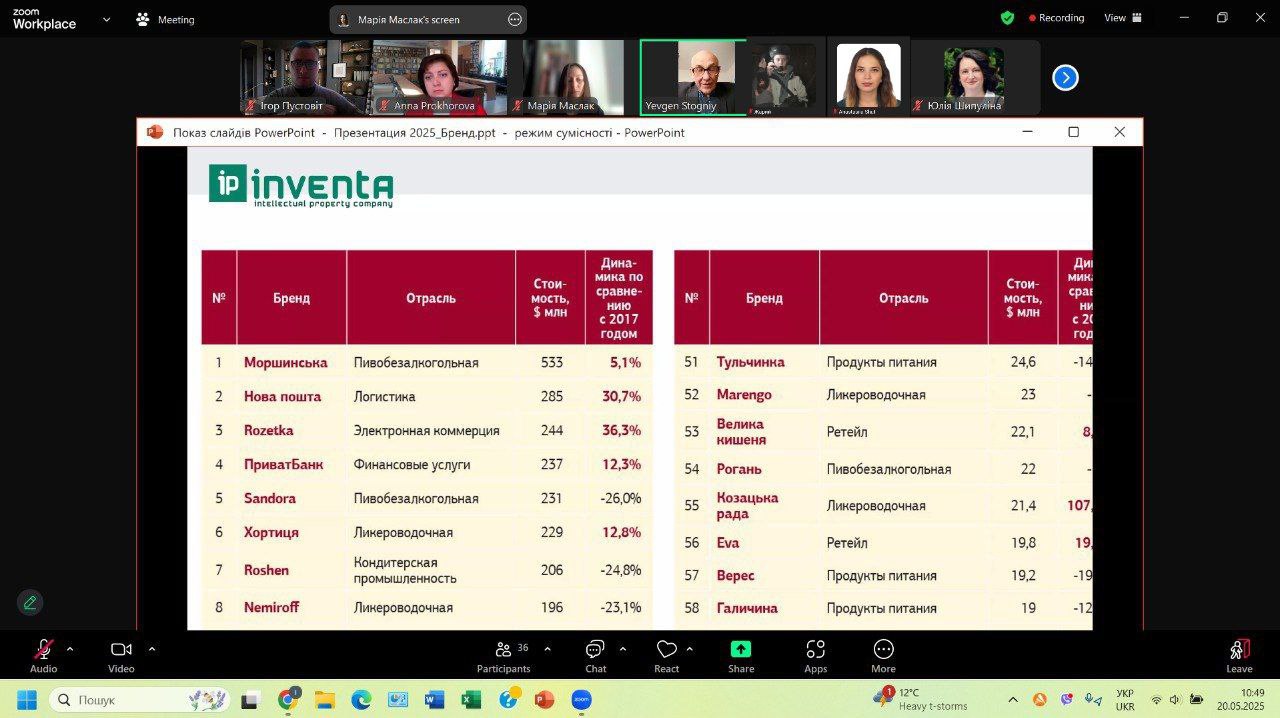Select the Ігор Пустовіт video thumbnail

tap(305, 77)
